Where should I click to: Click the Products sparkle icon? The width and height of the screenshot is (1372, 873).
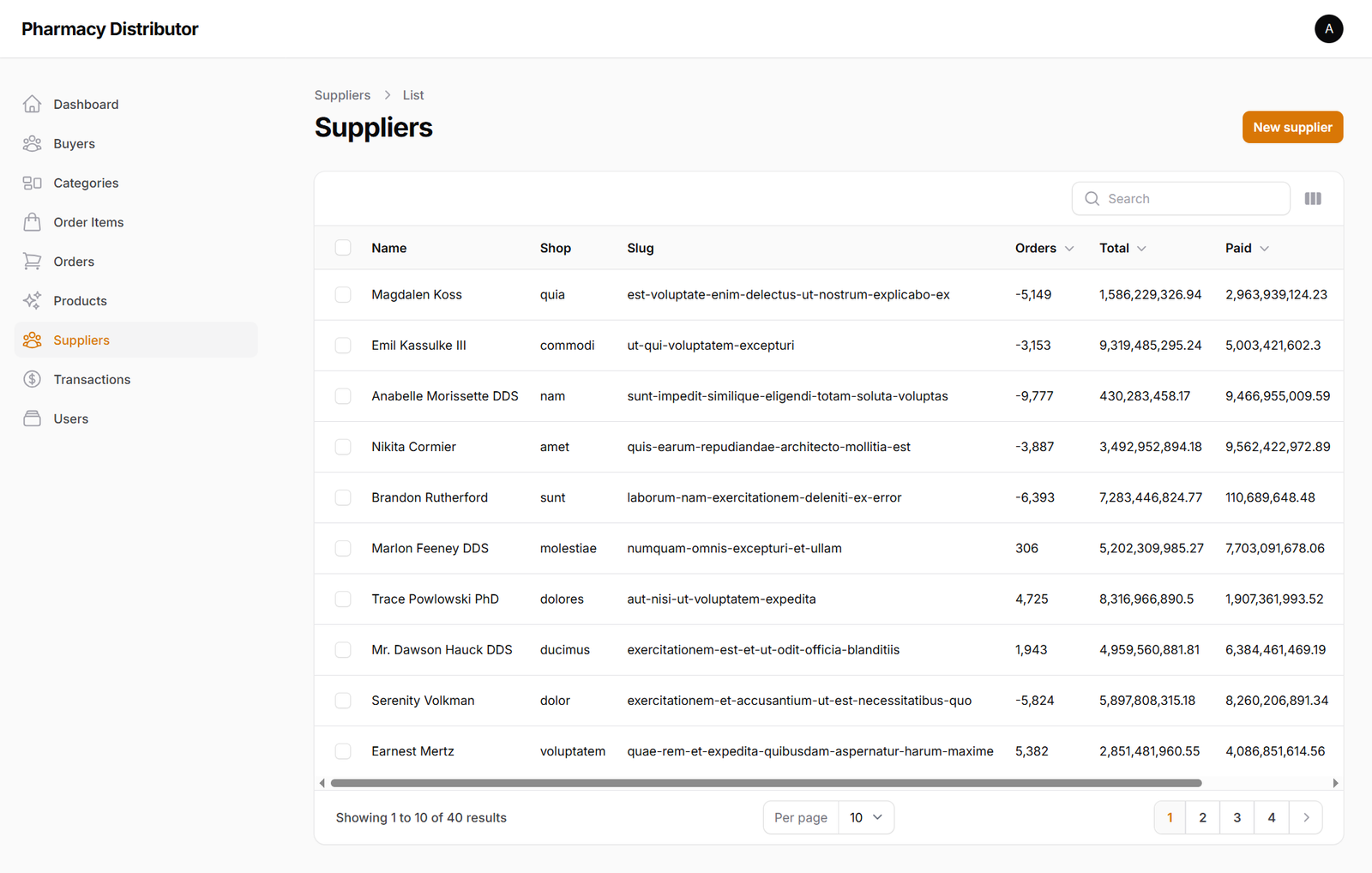point(32,300)
